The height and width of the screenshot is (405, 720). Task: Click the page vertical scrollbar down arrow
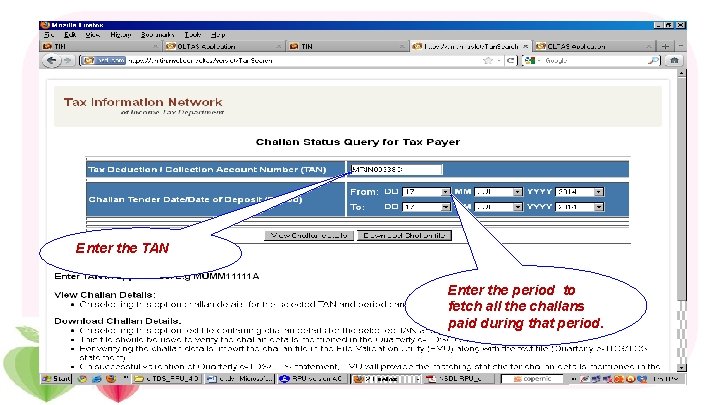pyautogui.click(x=682, y=367)
